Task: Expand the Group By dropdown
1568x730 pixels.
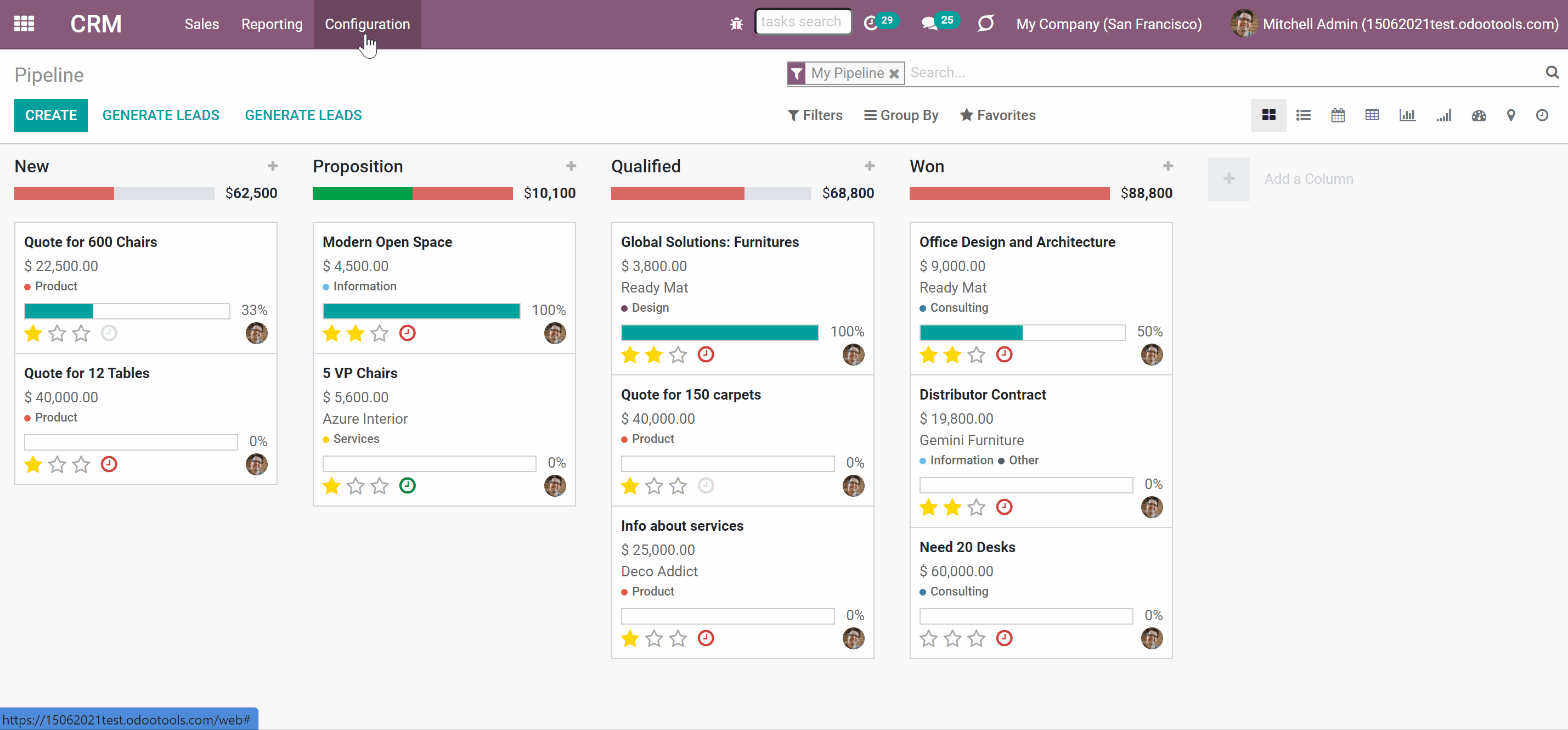Action: (901, 115)
